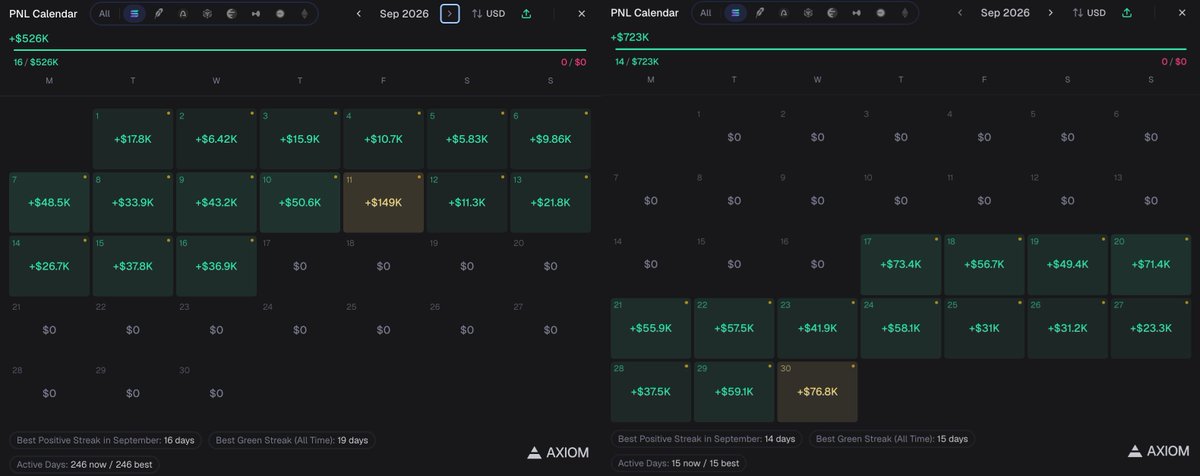Select the 'A' chain icon in $723K calendar
This screenshot has width=1200, height=476.
[783, 13]
